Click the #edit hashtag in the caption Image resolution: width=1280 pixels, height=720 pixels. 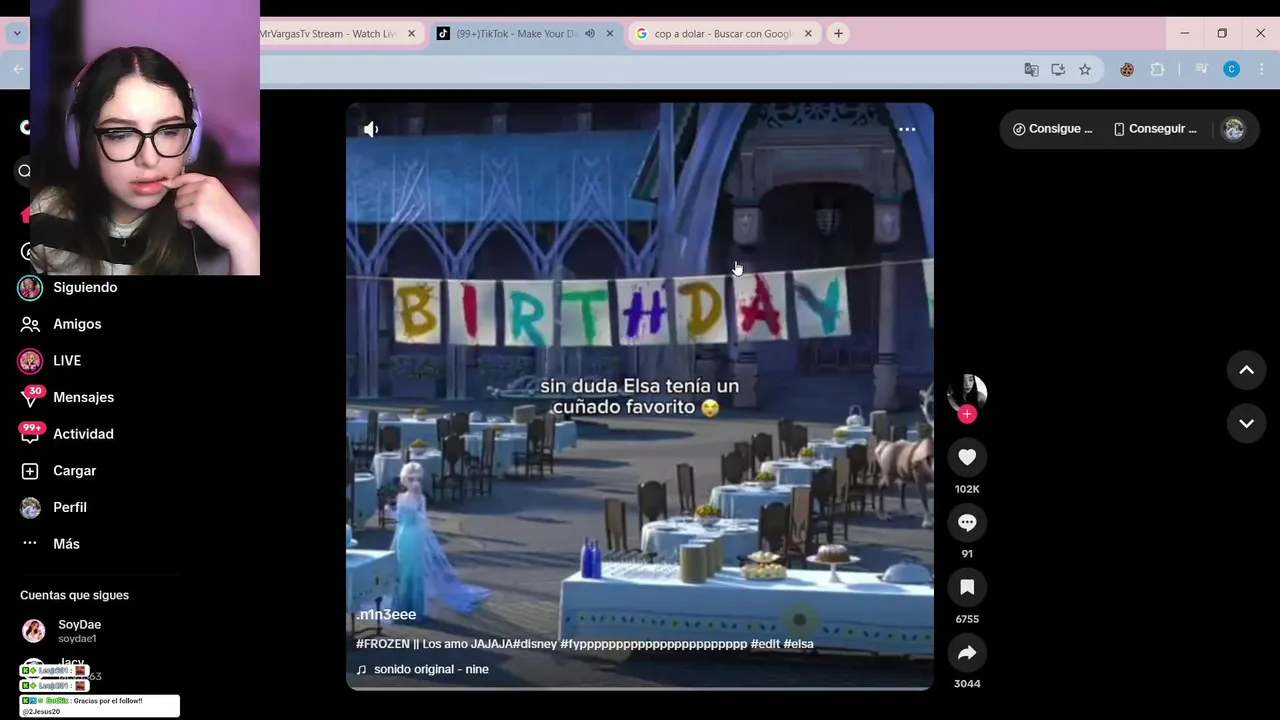coord(765,644)
